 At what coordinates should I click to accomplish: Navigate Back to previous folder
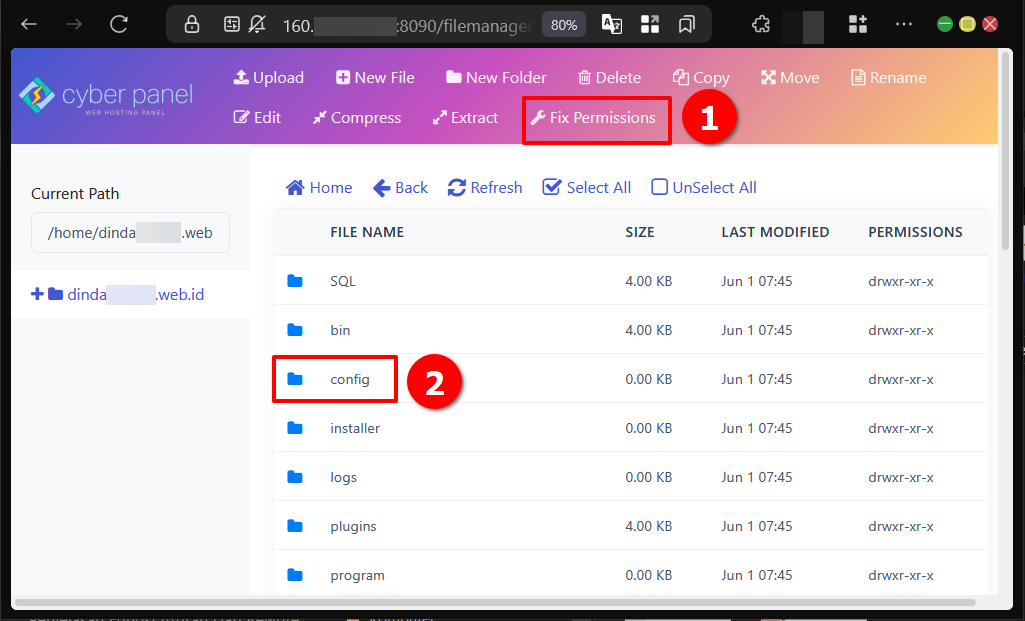point(400,188)
